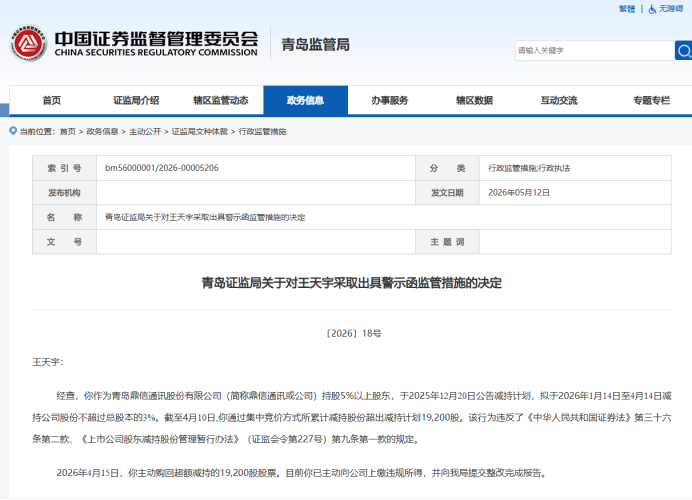The image size is (692, 500).
Task: Go to 证监局文种体裁 in the breadcrumb
Action: coord(199,132)
